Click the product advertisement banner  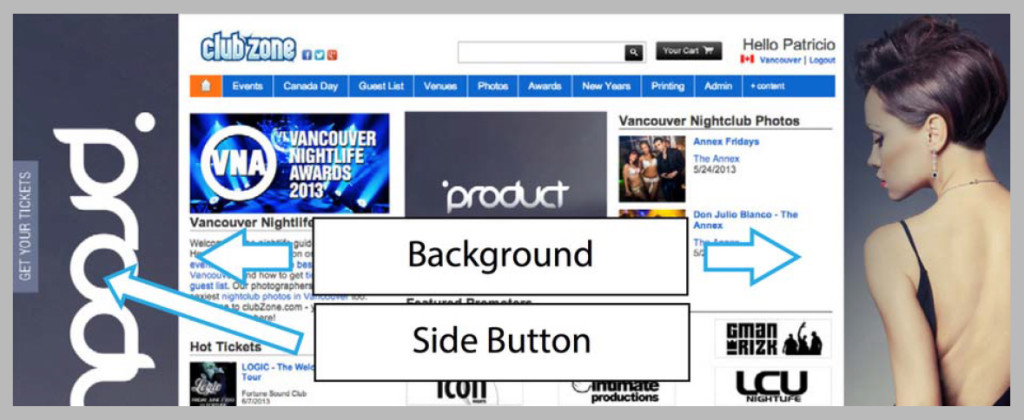(505, 165)
